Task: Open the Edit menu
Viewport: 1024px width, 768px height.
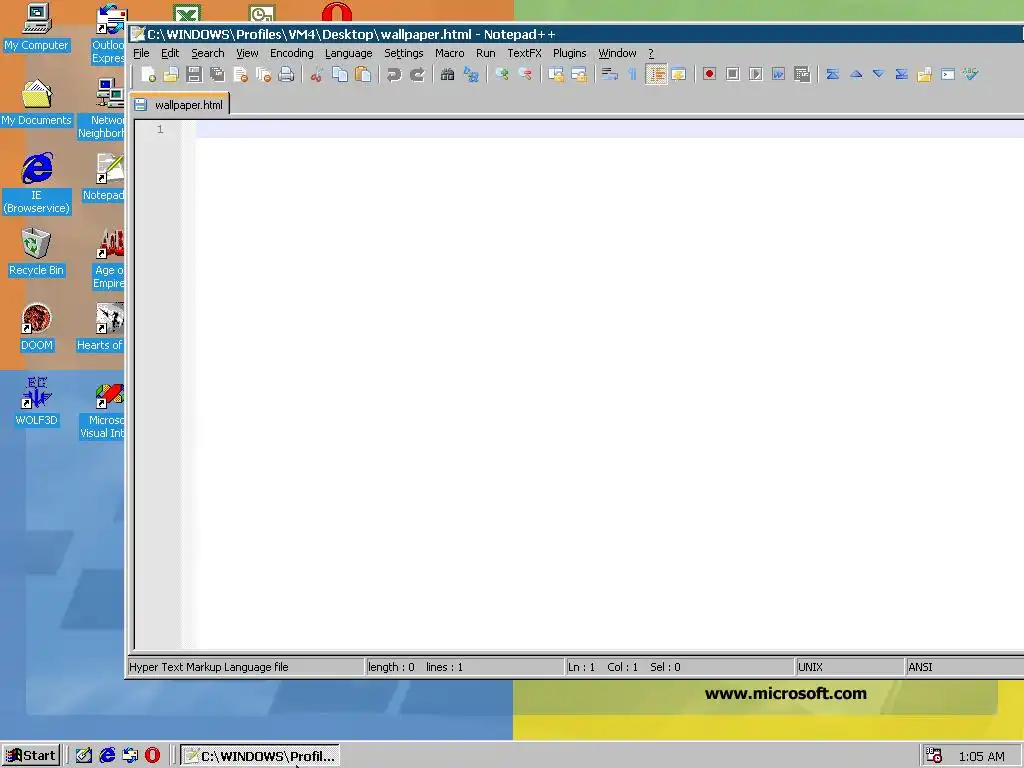Action: 170,54
